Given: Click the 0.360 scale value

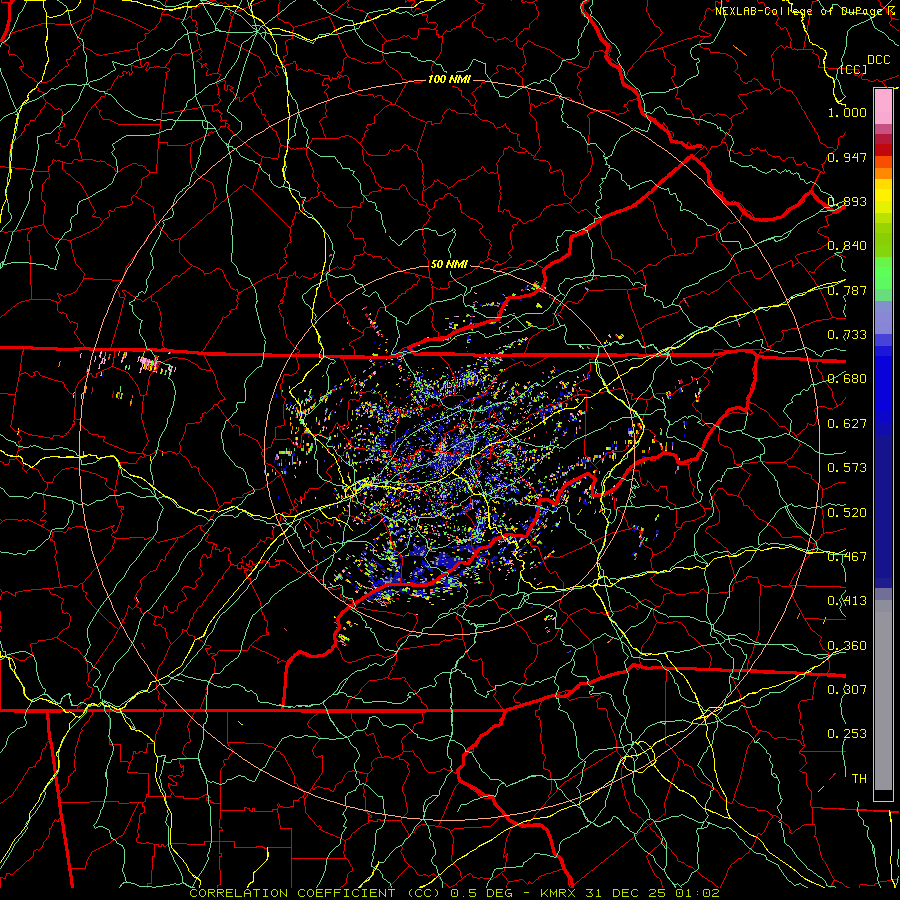Looking at the screenshot, I should coord(847,646).
